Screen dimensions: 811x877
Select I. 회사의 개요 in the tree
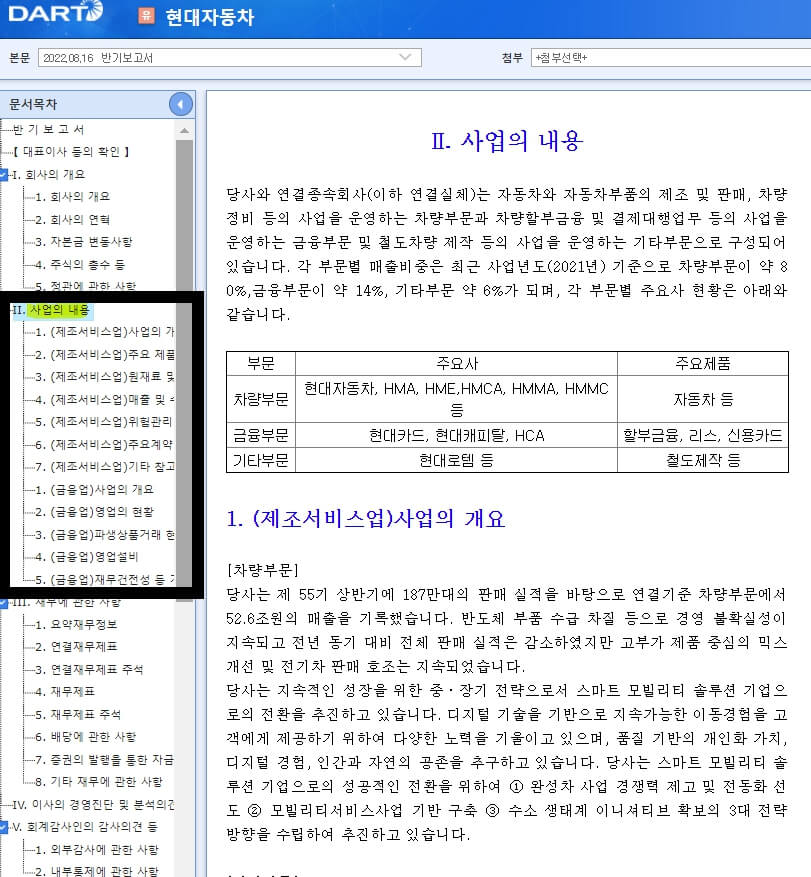pyautogui.click(x=49, y=175)
